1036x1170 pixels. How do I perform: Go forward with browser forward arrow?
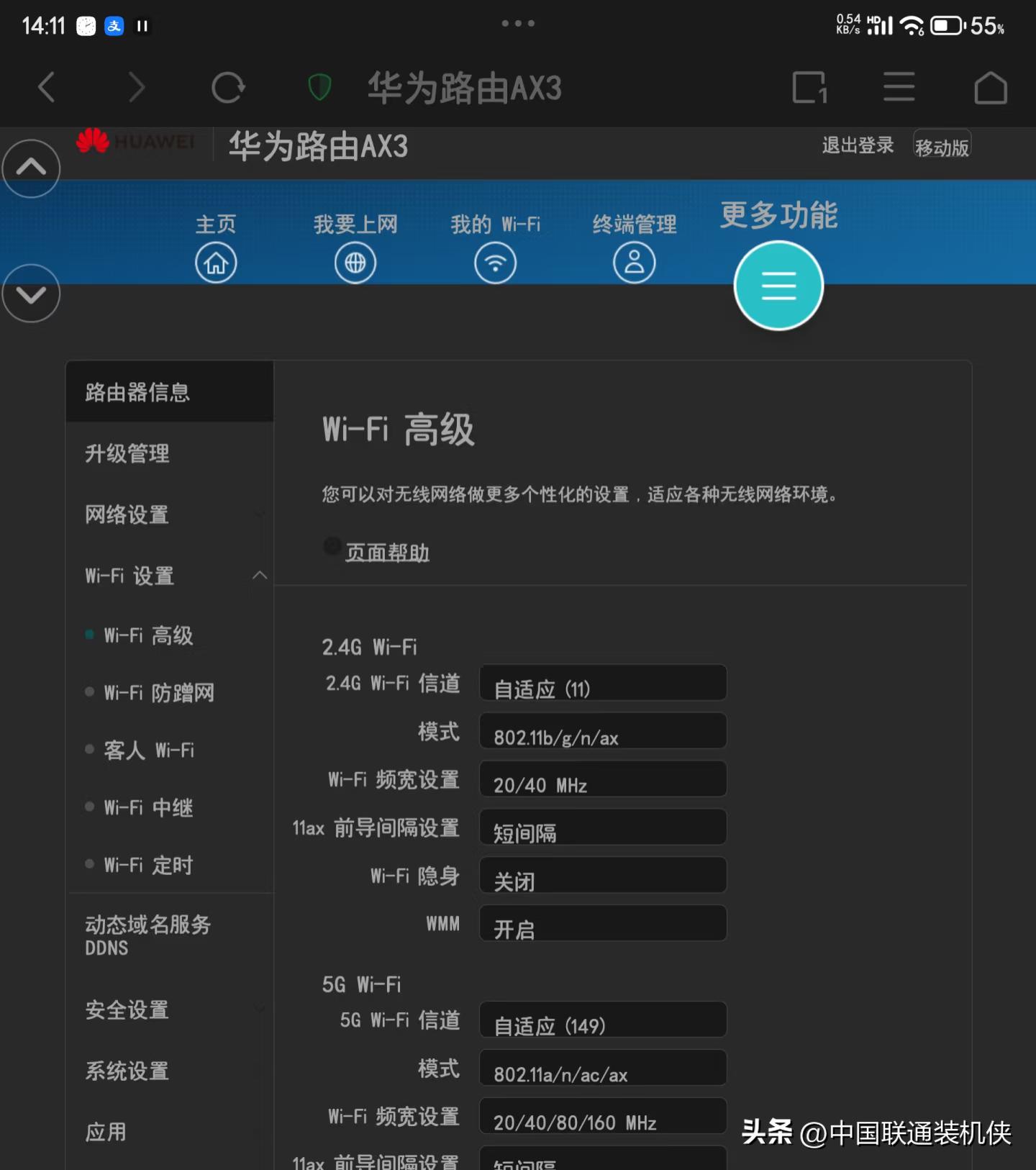tap(137, 87)
